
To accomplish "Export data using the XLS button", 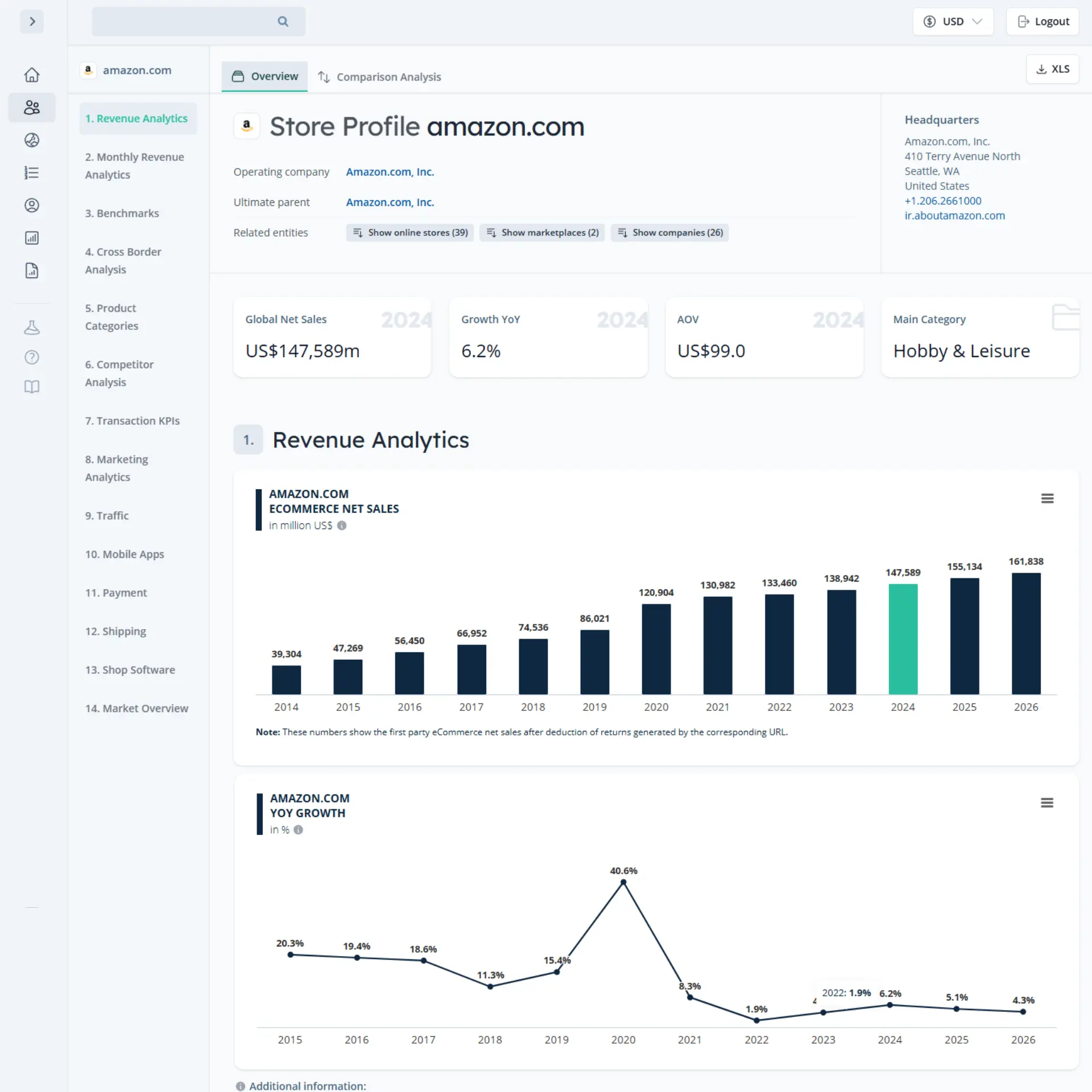I will [x=1052, y=69].
